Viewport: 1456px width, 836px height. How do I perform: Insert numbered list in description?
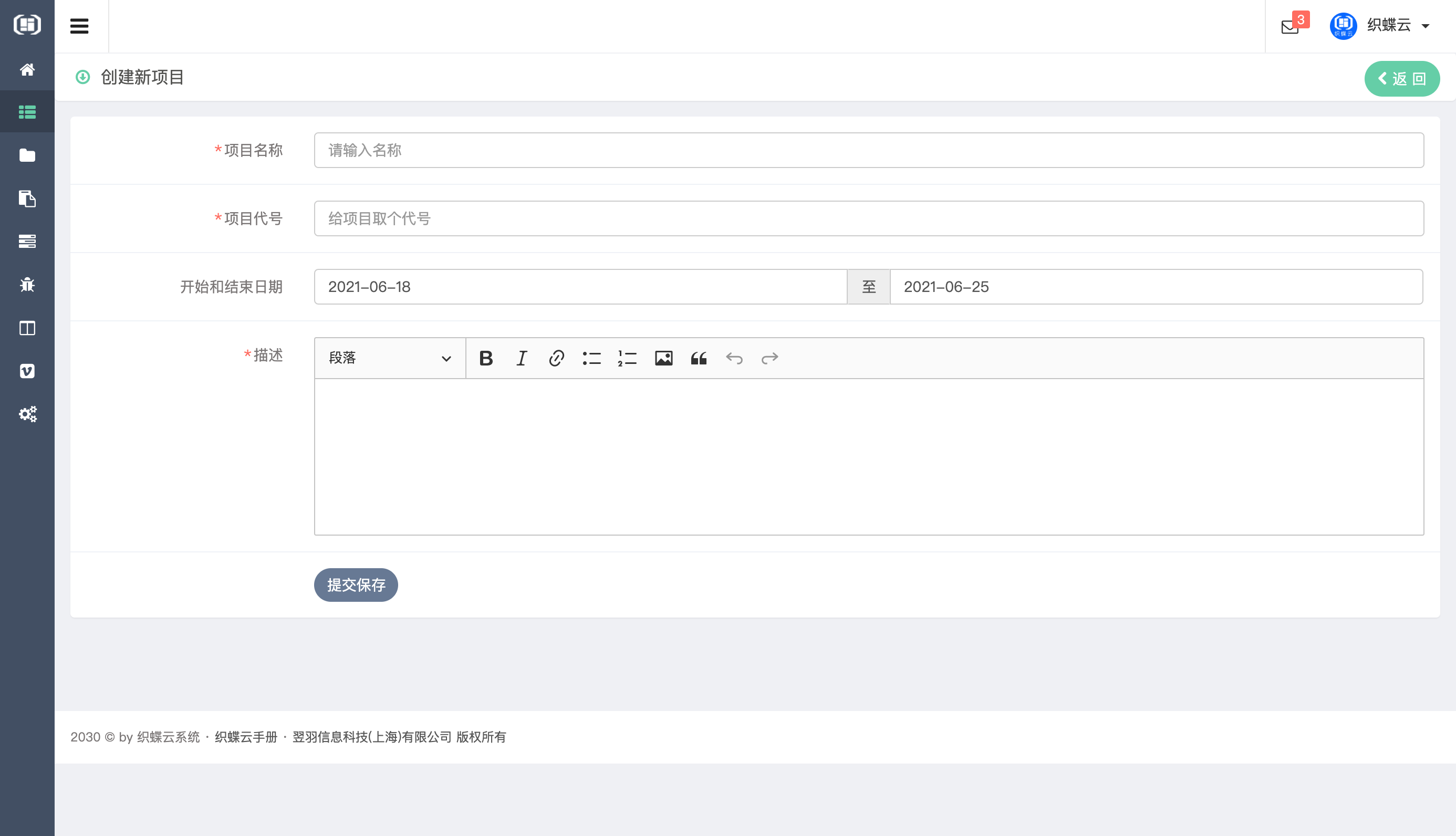tap(627, 358)
